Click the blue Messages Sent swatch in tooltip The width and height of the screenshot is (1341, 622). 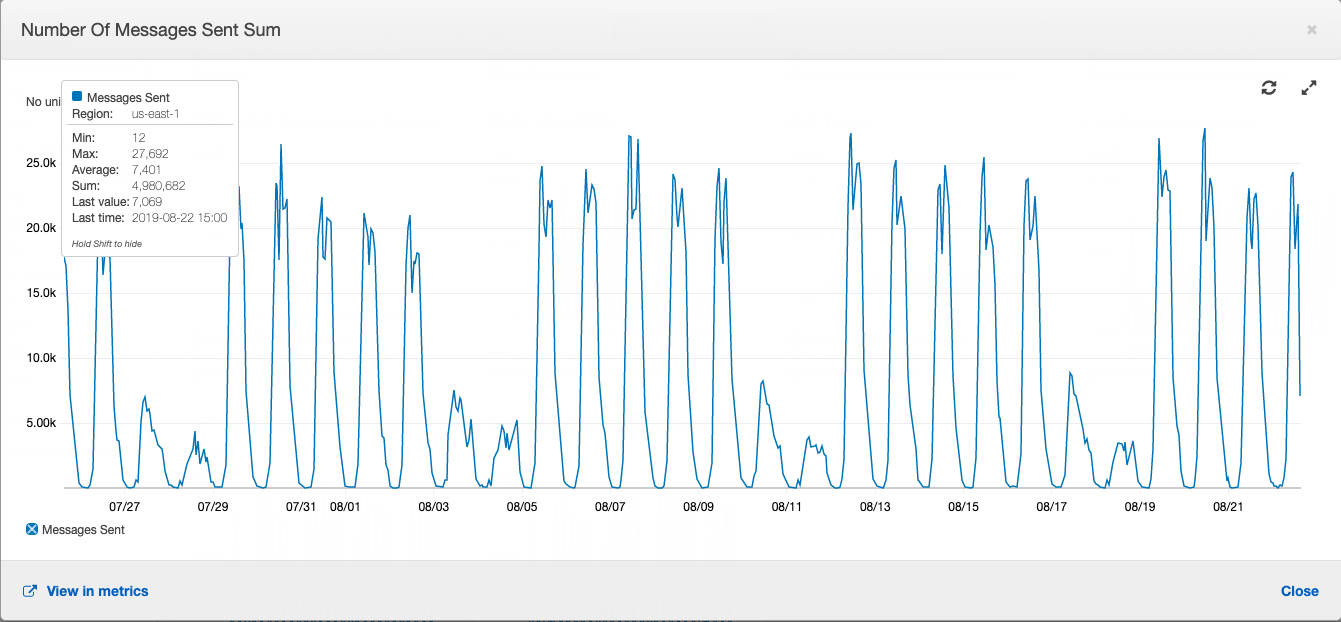tap(77, 97)
